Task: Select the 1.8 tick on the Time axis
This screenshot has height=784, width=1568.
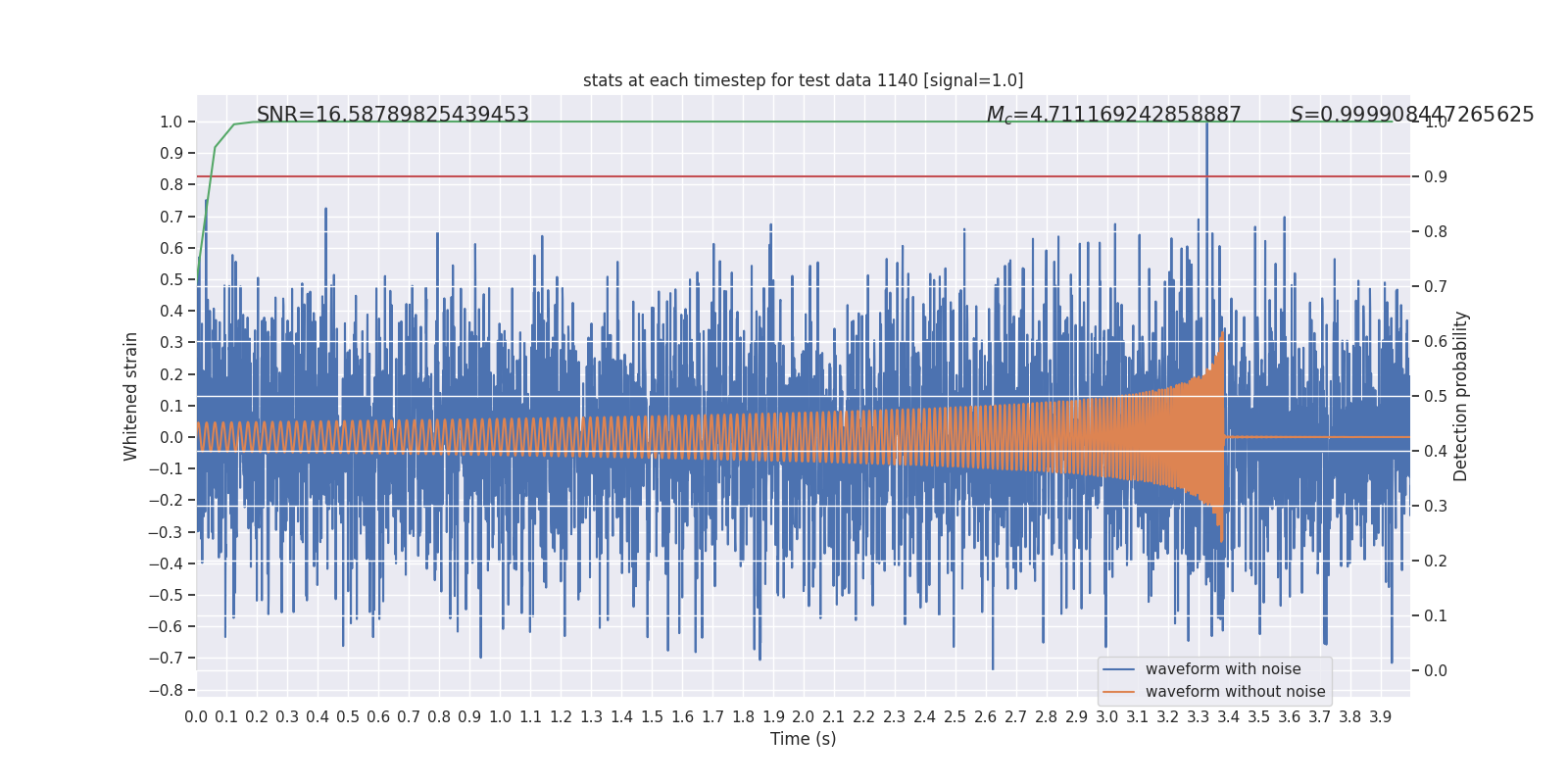Action: (x=743, y=717)
